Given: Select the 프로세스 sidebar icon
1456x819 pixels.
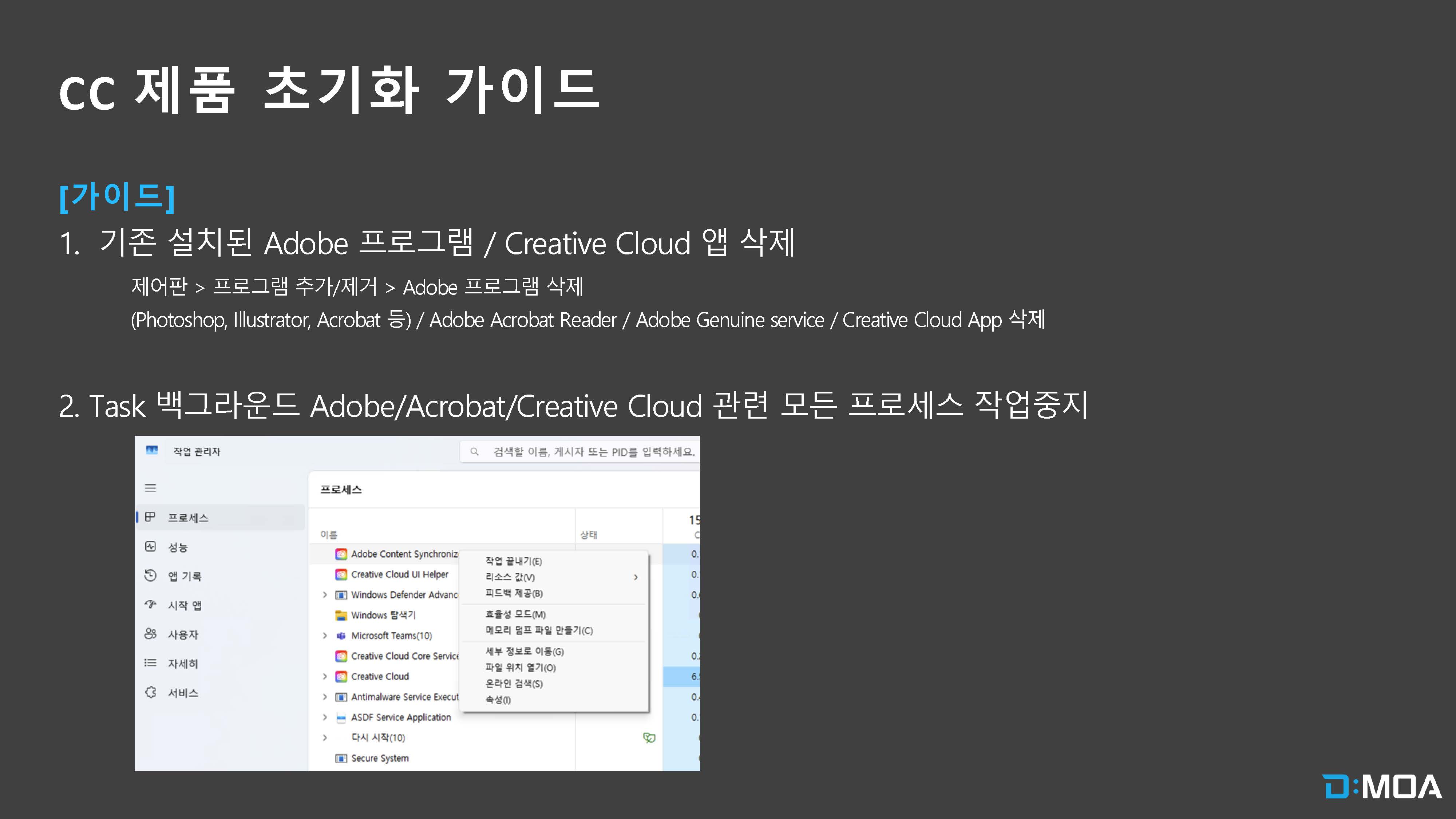Looking at the screenshot, I should [150, 517].
